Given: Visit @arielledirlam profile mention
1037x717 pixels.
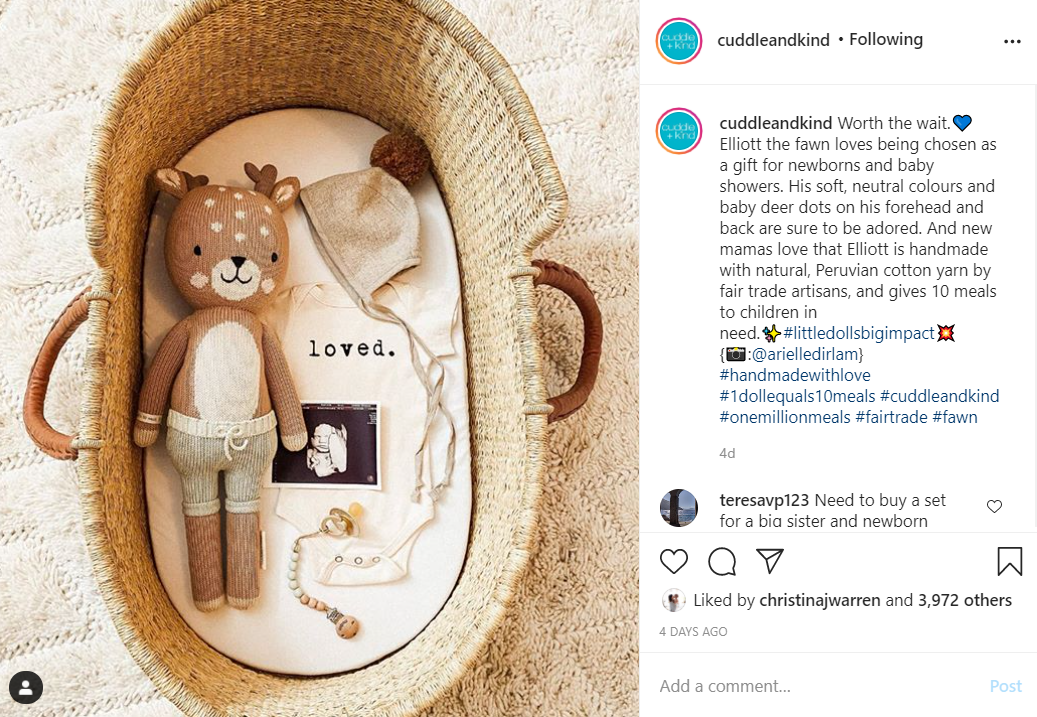Looking at the screenshot, I should (805, 355).
